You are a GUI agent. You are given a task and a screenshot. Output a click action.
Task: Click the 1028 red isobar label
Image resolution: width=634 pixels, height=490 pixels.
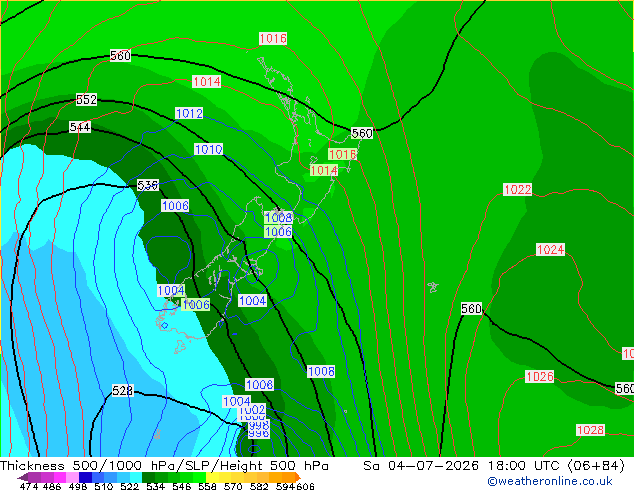click(x=590, y=430)
